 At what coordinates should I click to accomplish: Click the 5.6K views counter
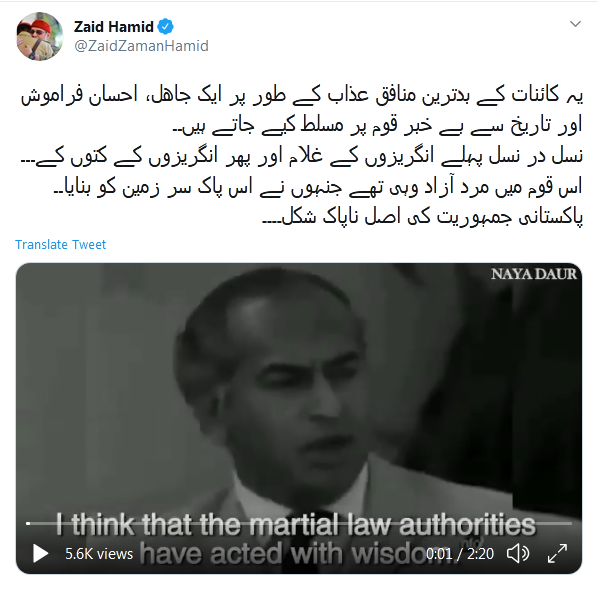(99, 554)
